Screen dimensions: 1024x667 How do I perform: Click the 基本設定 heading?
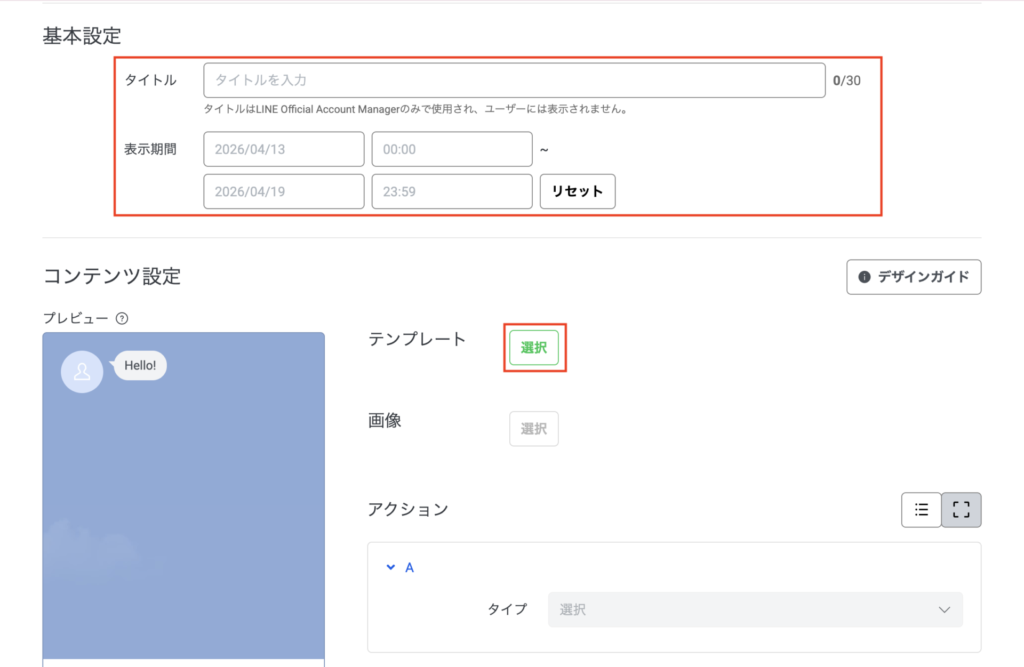pyautogui.click(x=82, y=36)
